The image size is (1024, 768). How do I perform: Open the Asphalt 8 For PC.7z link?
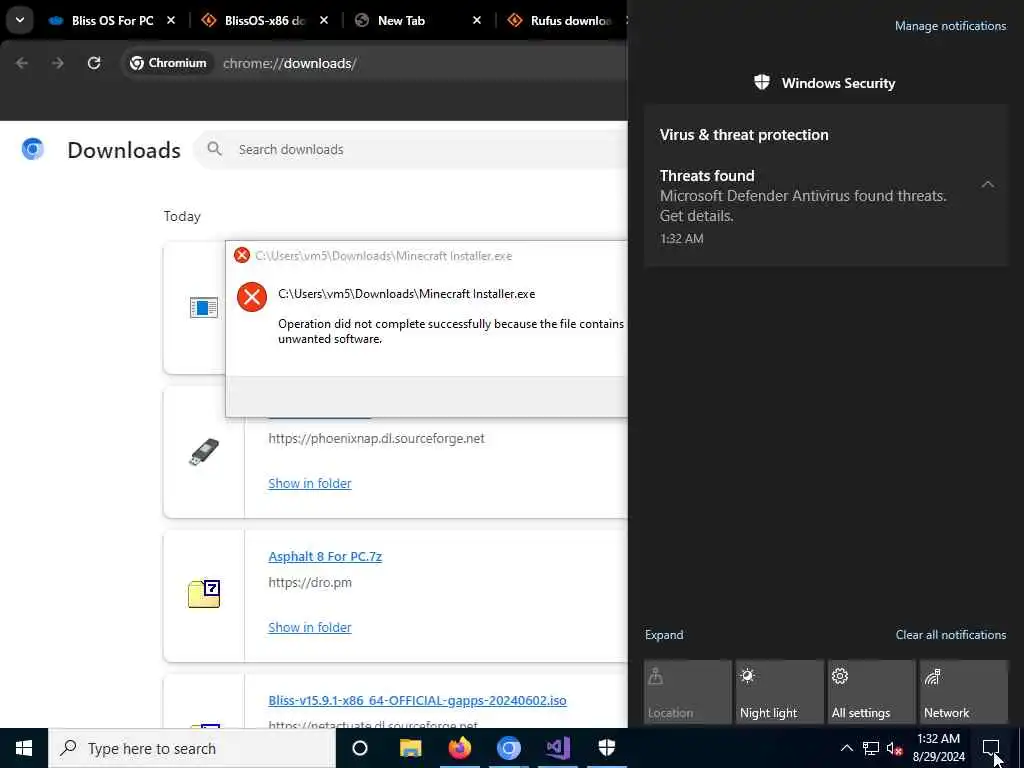coord(325,556)
